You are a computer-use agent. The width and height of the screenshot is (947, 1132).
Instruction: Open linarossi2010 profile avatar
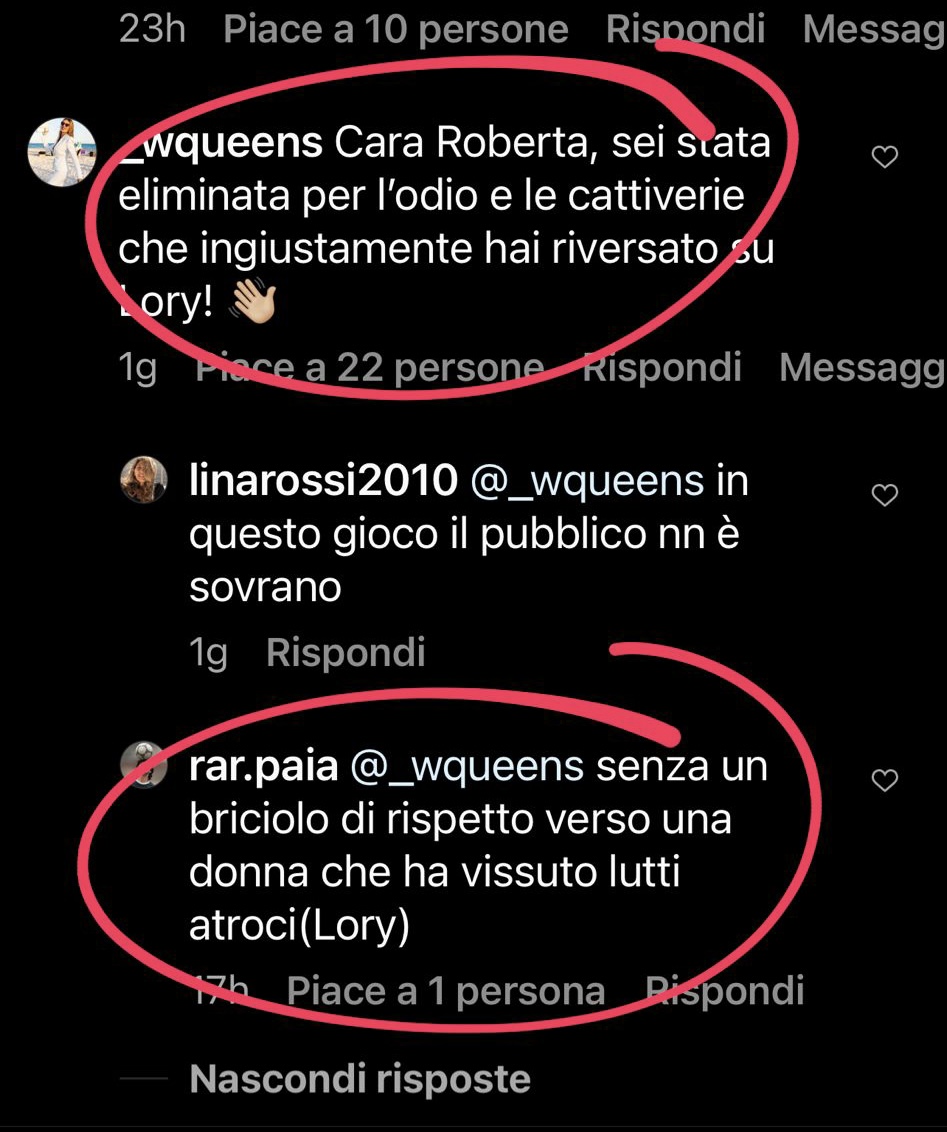[144, 479]
